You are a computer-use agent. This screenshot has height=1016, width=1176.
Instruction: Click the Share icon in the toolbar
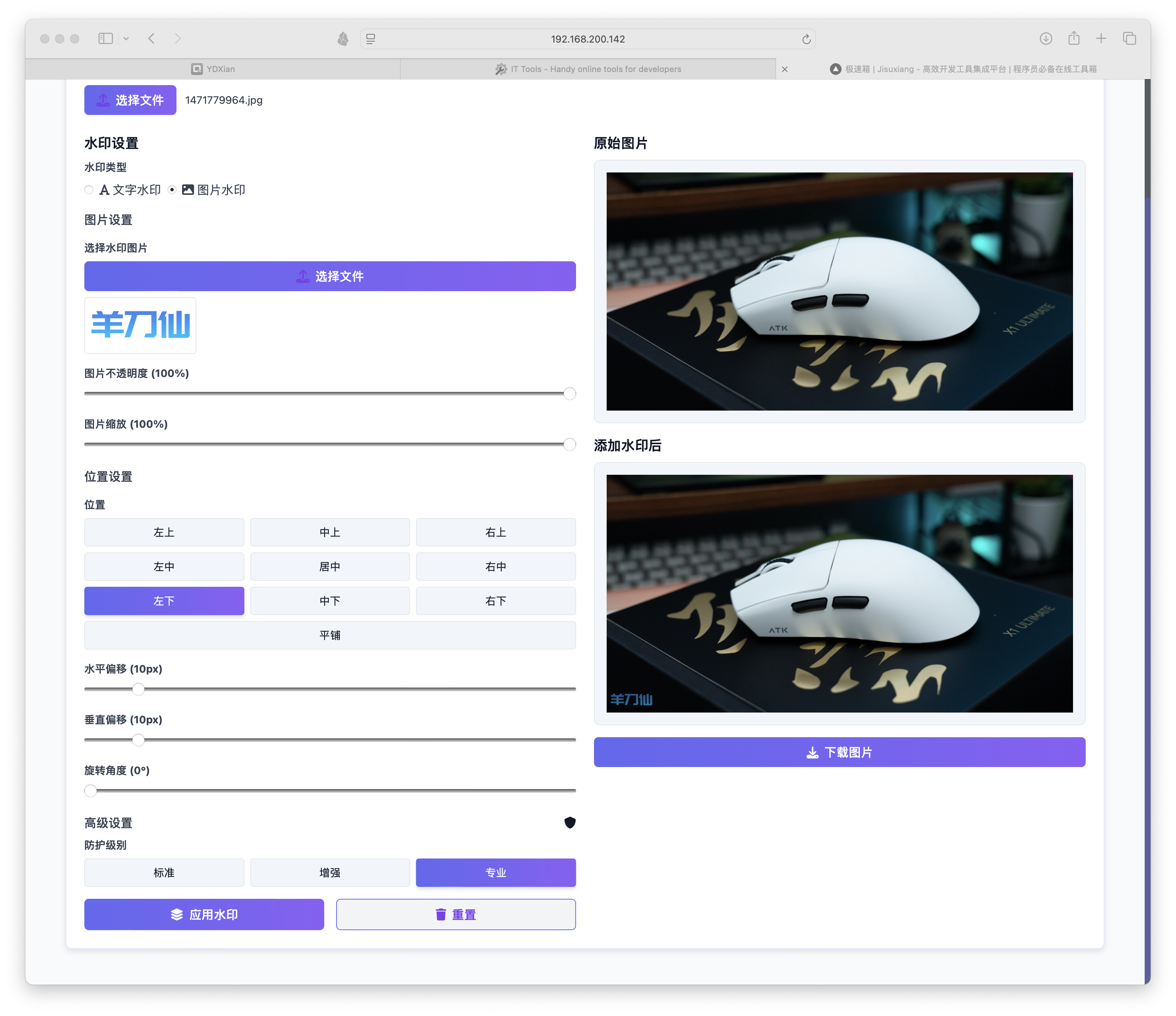click(1073, 38)
